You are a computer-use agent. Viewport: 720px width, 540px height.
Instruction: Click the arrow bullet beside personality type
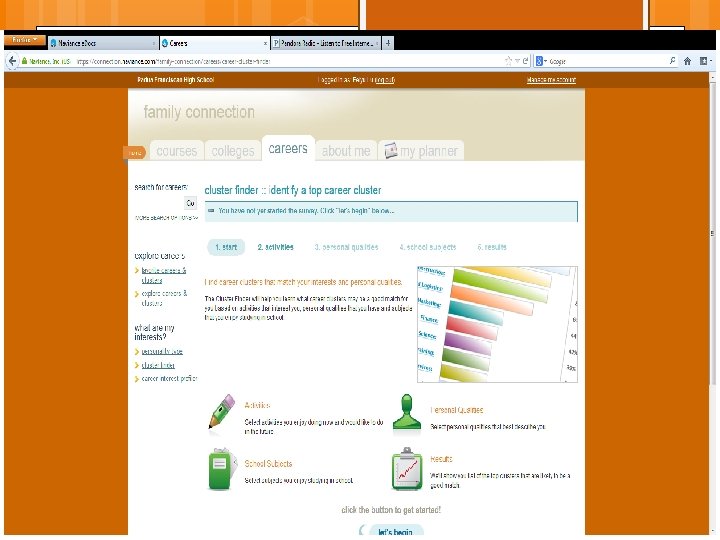(x=137, y=352)
